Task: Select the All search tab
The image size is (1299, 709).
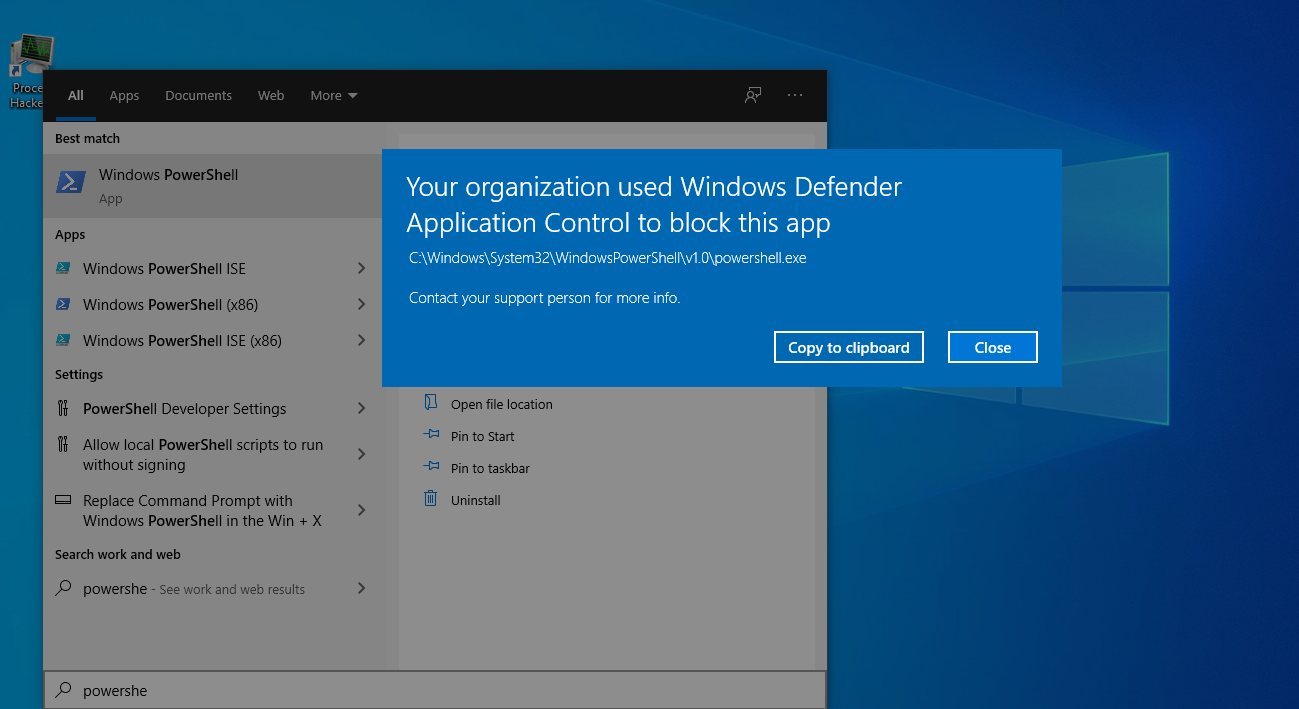Action: tap(76, 96)
